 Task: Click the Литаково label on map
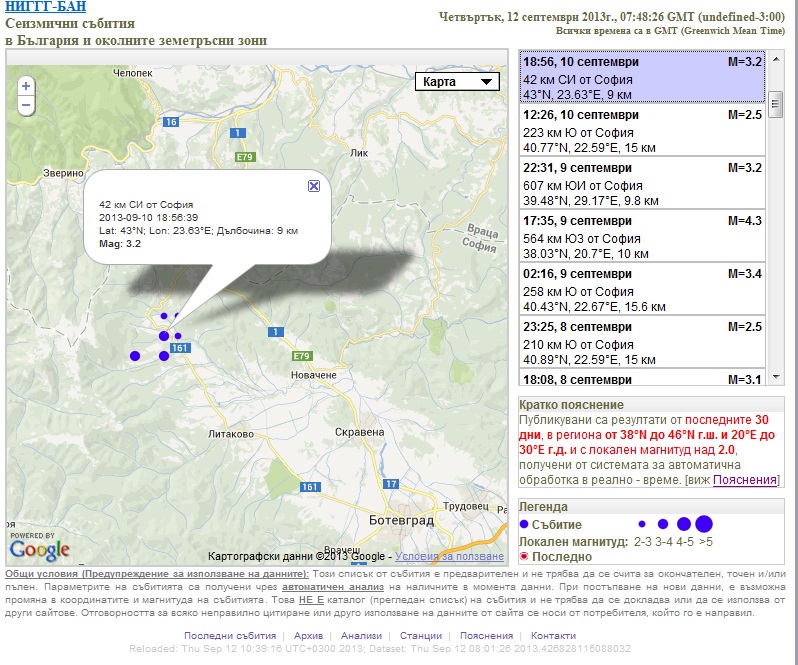click(x=231, y=434)
